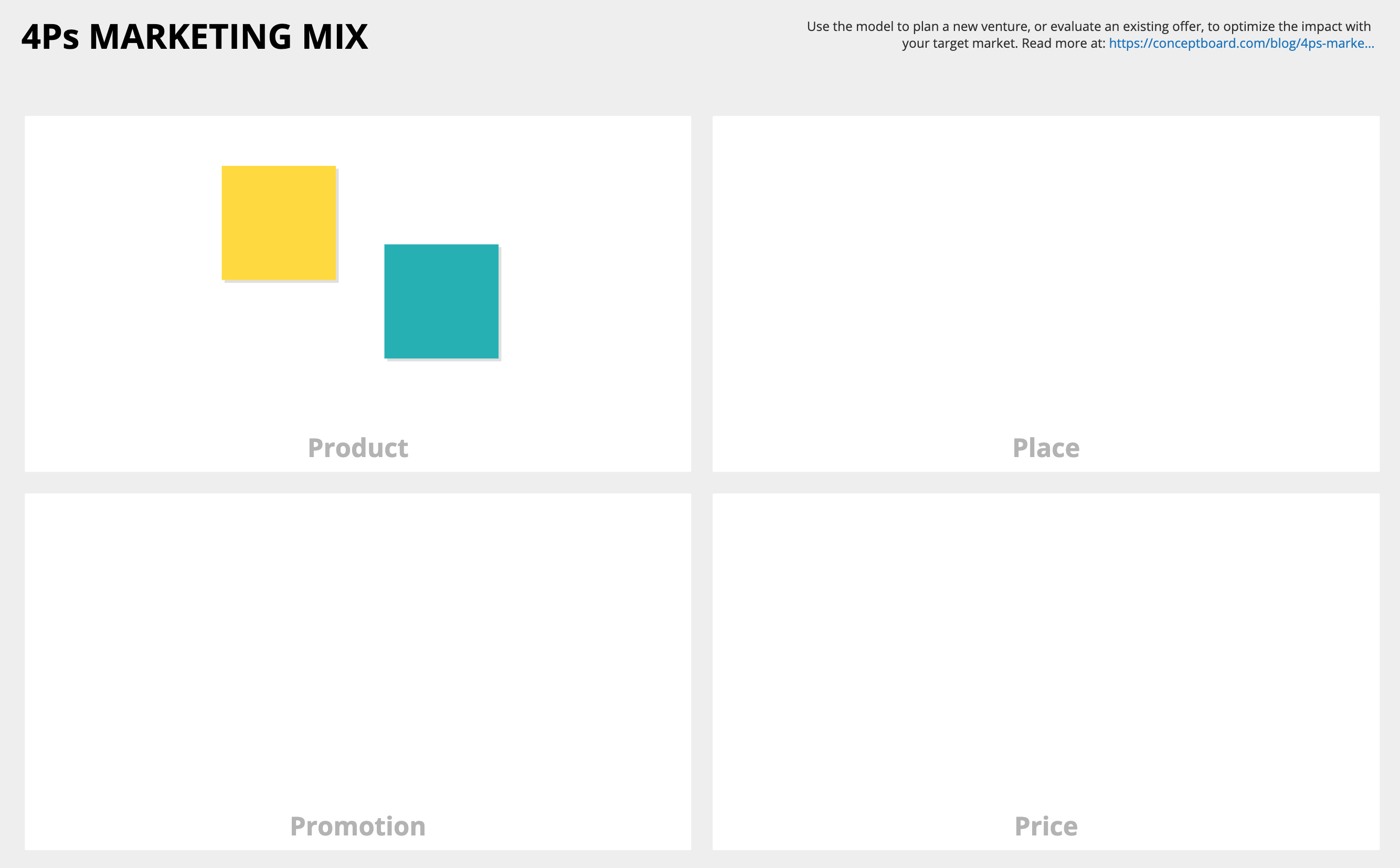Screen dimensions: 1400x868
Task: Click empty white area inside Promotion panel
Action: 357,643
